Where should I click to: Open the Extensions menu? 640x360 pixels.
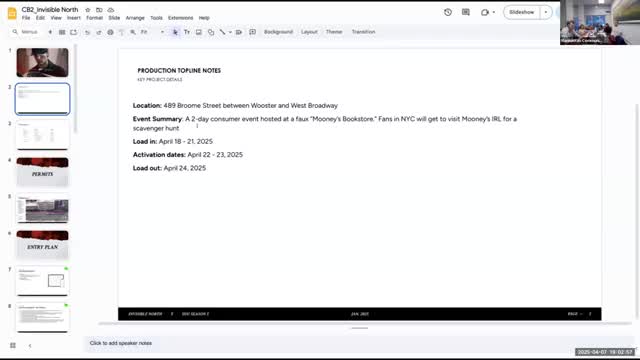point(180,18)
